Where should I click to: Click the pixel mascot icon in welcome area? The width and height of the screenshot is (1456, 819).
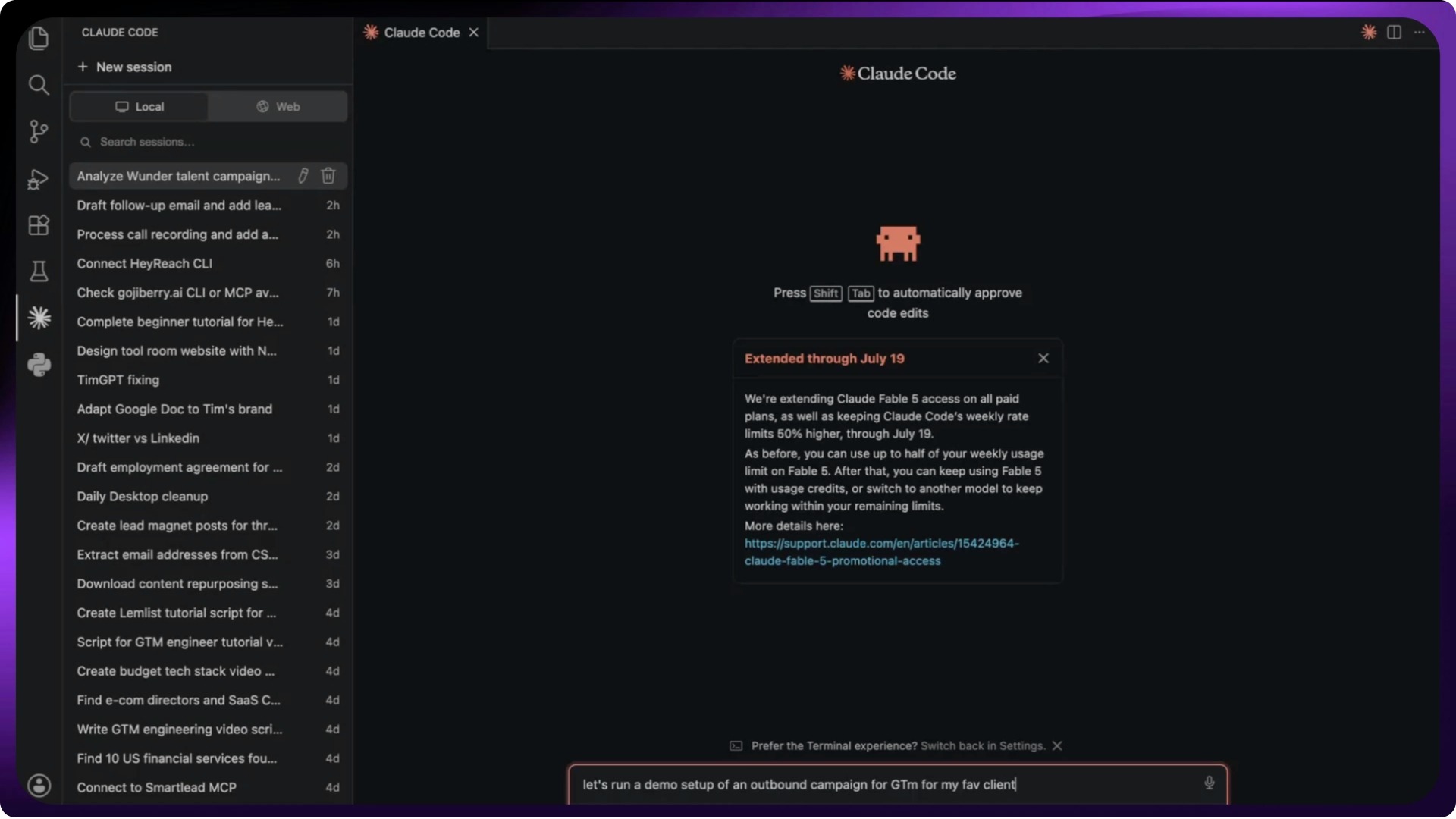(898, 243)
